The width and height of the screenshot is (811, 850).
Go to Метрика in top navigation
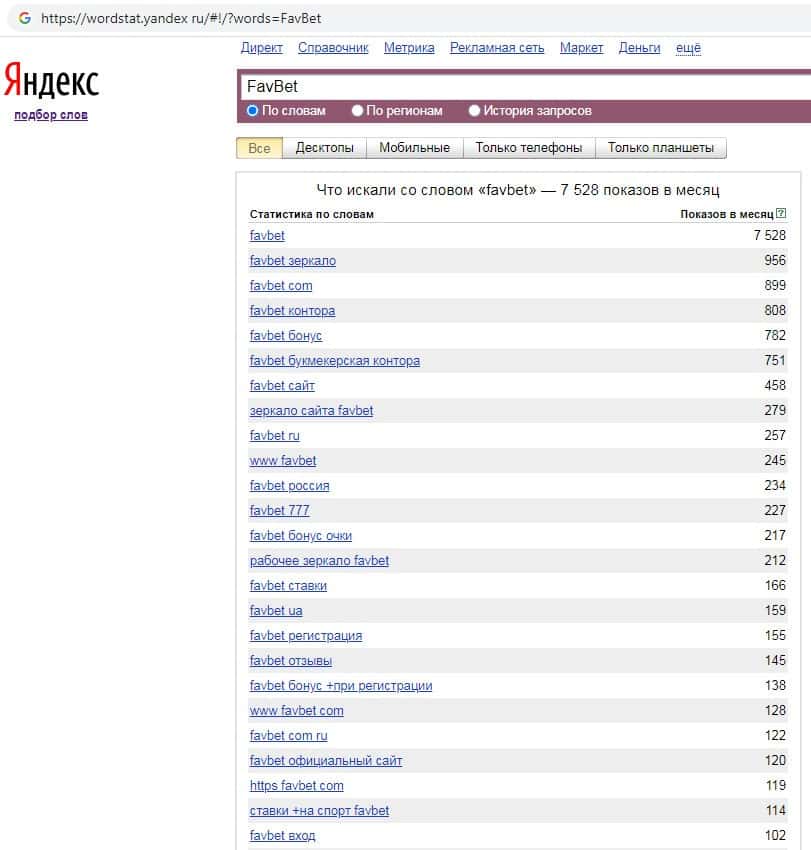tap(408, 48)
